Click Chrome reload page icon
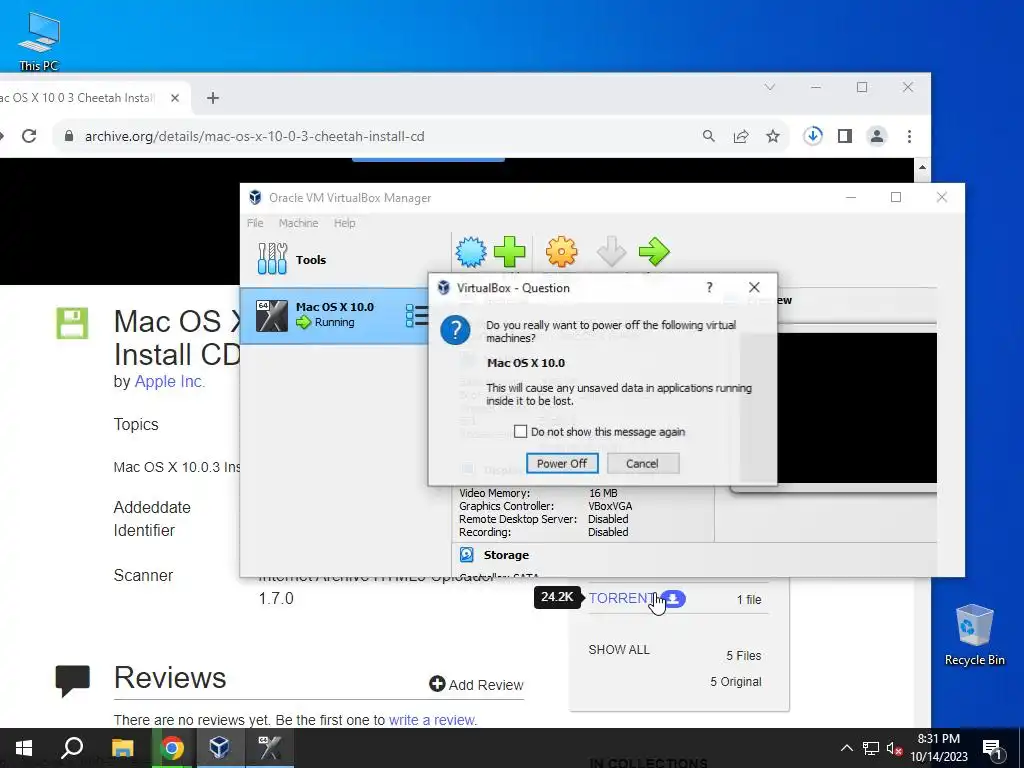 [x=29, y=136]
